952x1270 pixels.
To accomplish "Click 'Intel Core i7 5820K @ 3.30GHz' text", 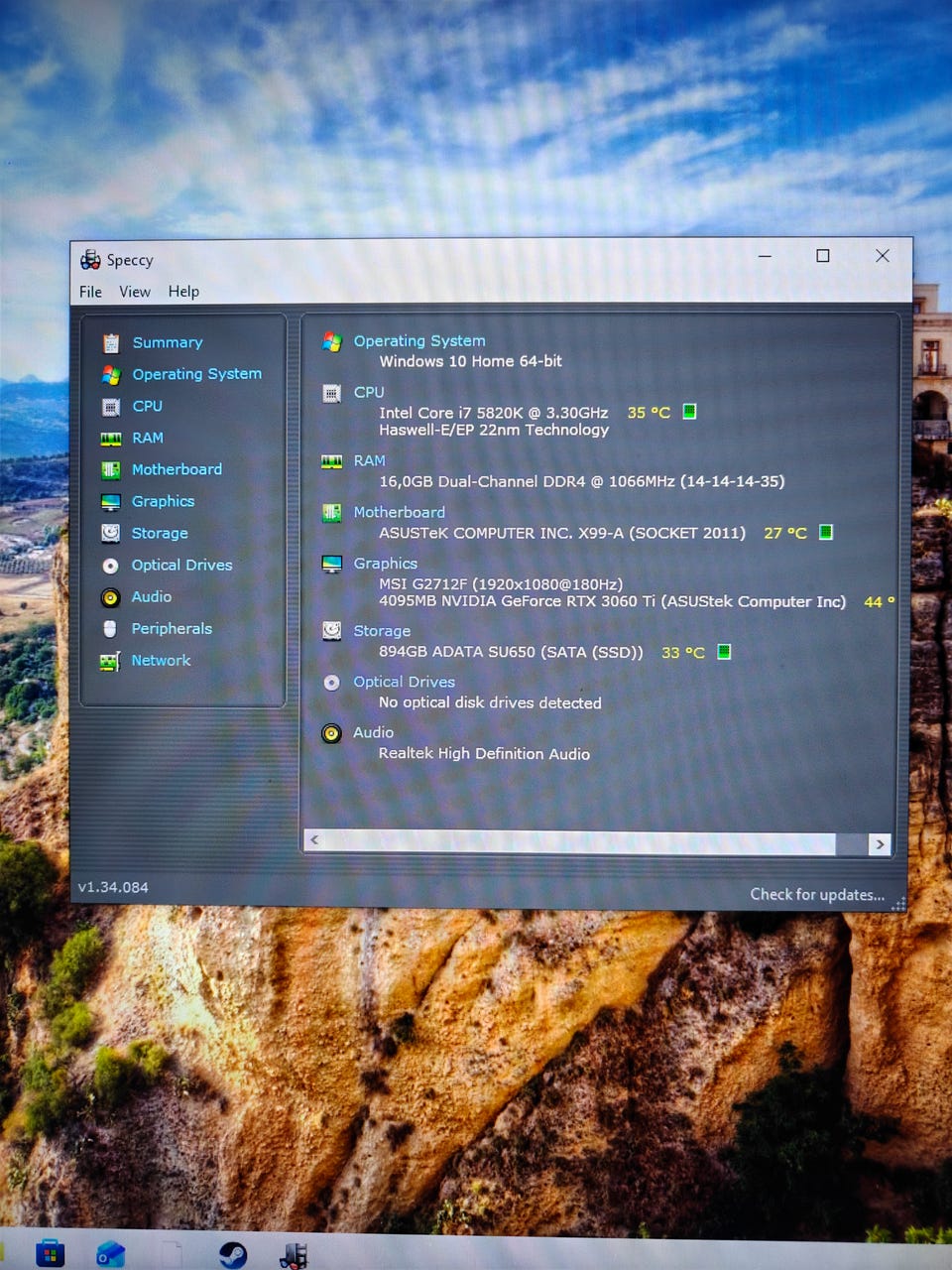I will pos(494,413).
